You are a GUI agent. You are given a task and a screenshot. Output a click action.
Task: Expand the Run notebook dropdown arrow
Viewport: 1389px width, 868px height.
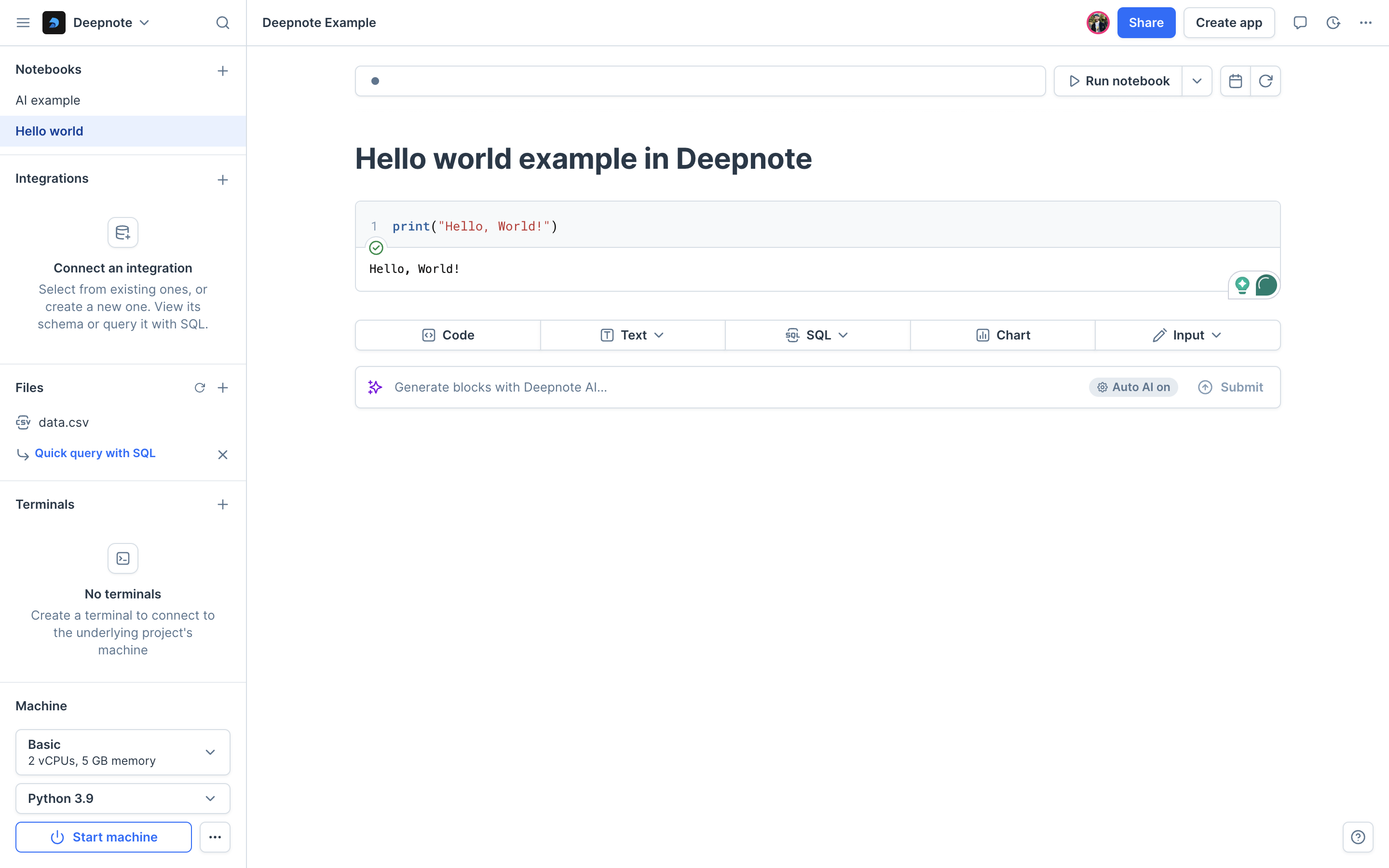tap(1197, 81)
